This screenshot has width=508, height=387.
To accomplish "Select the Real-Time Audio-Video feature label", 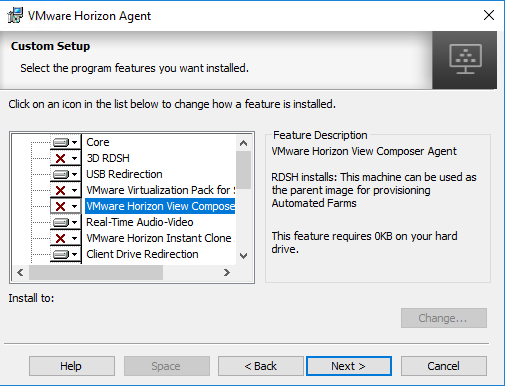I will [x=140, y=222].
